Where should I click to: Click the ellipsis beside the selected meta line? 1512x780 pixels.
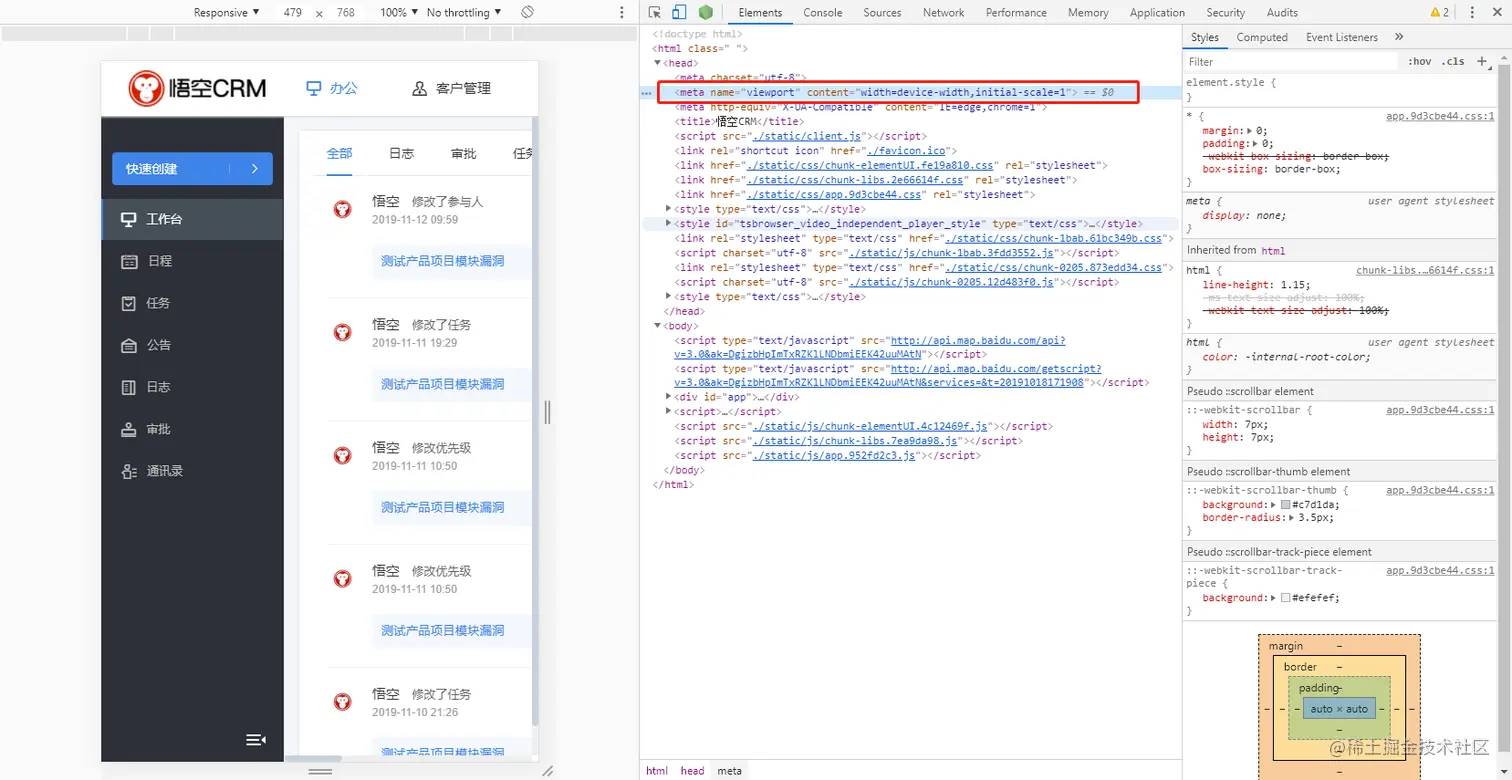pos(647,93)
